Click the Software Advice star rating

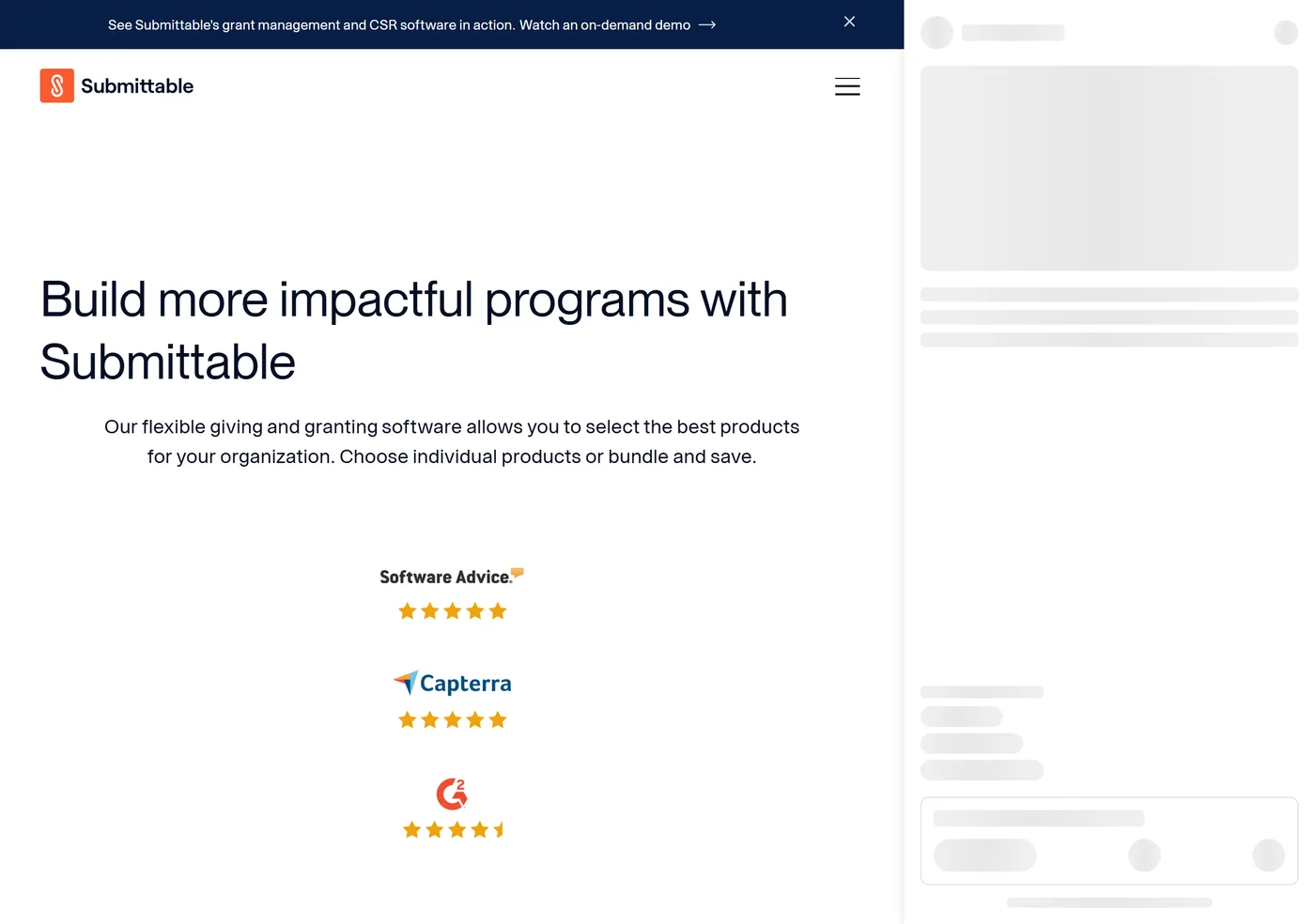452,611
